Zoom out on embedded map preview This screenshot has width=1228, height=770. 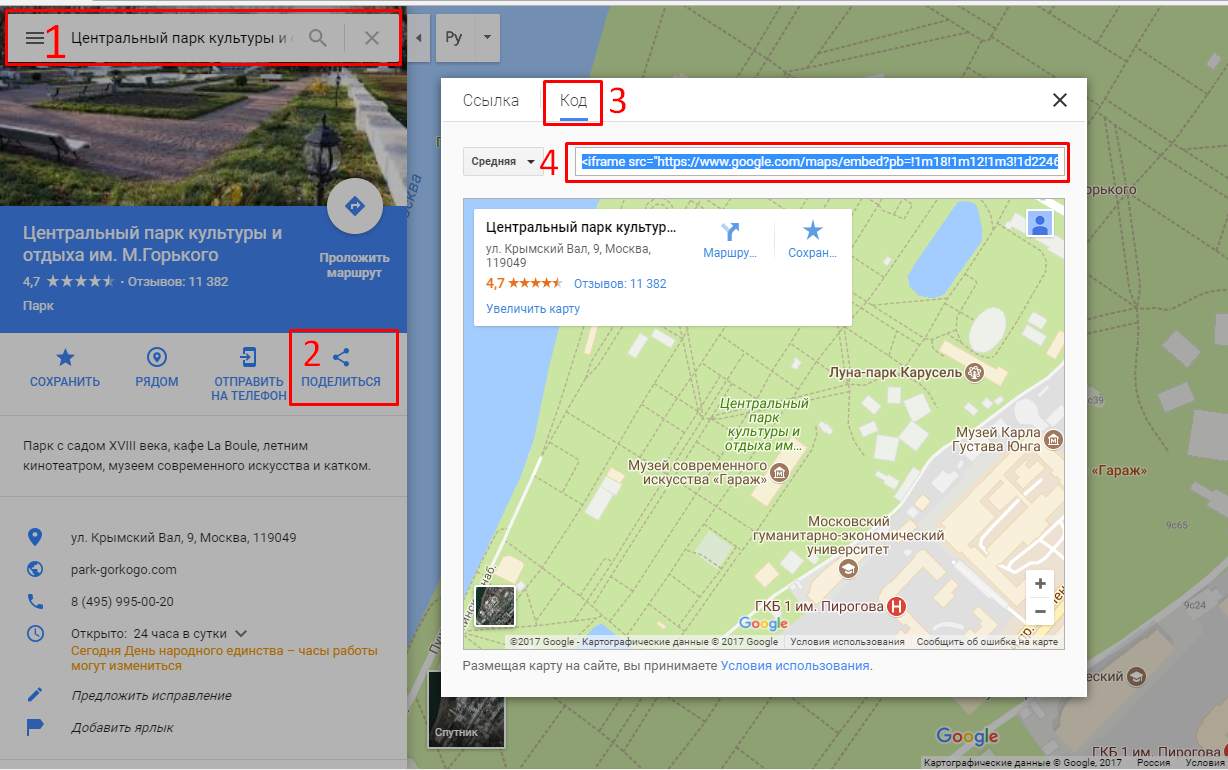1040,611
